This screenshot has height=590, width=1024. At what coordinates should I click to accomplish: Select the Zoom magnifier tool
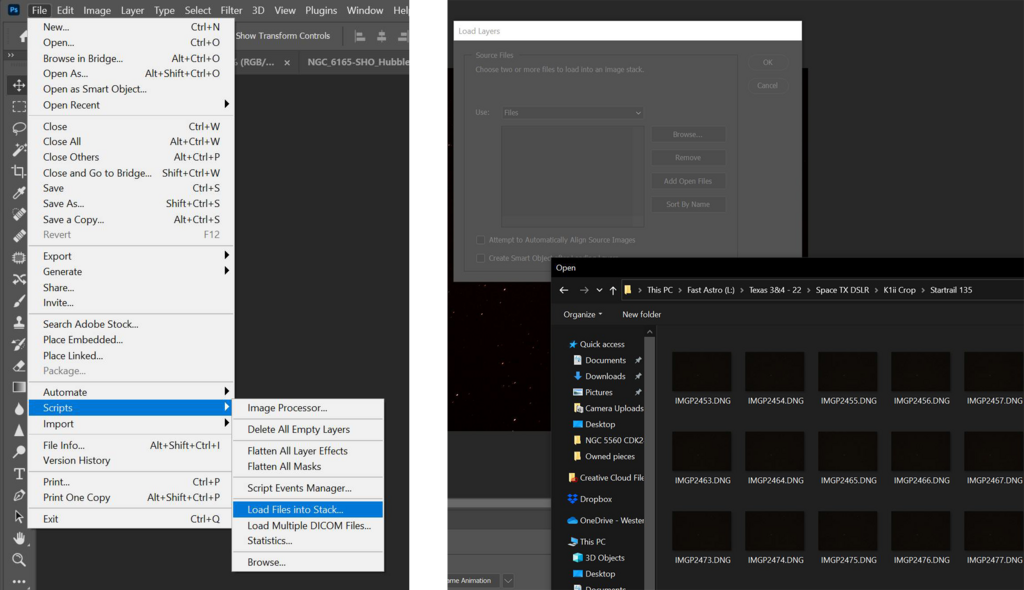(x=18, y=559)
